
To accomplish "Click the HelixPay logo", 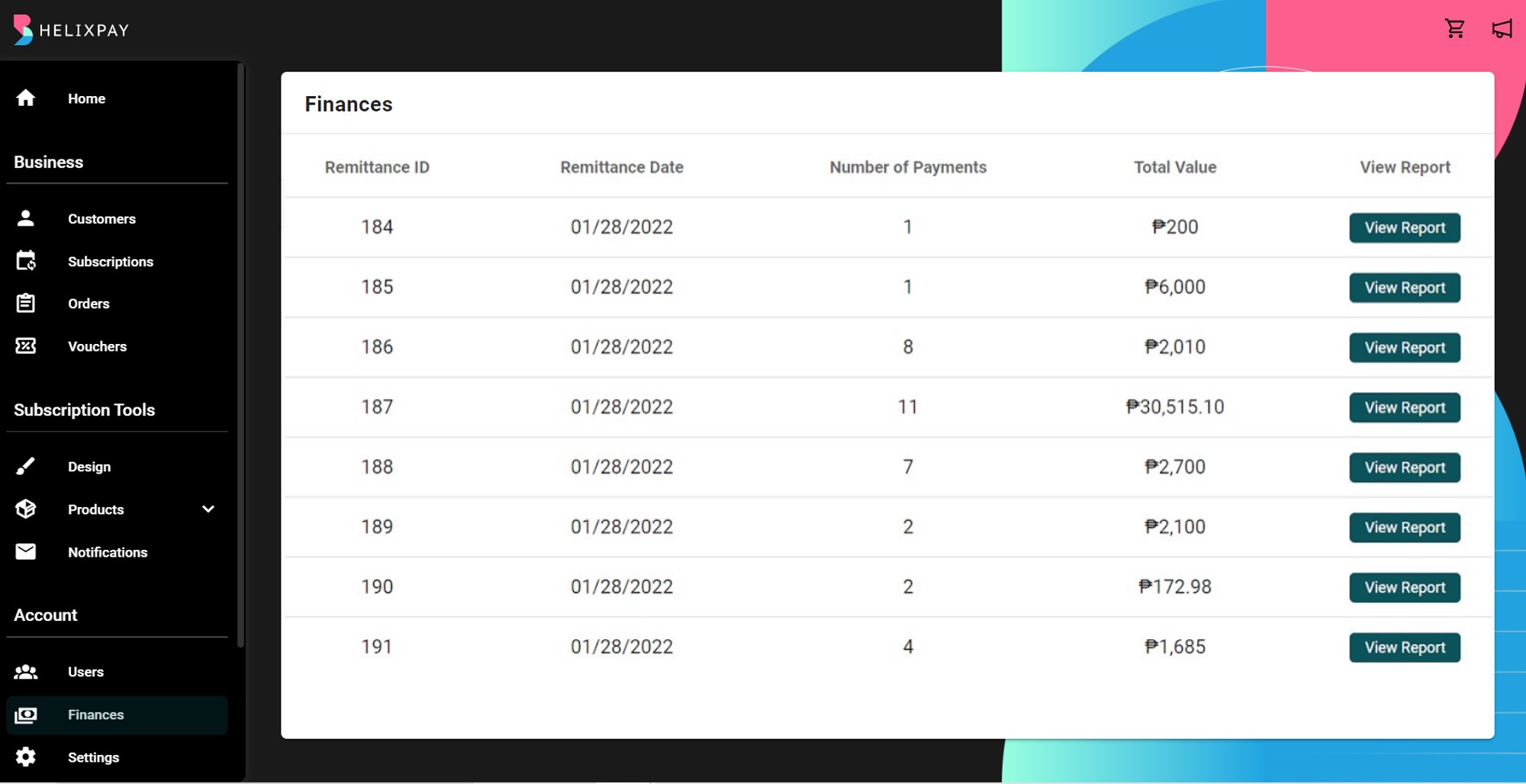I will (71, 30).
